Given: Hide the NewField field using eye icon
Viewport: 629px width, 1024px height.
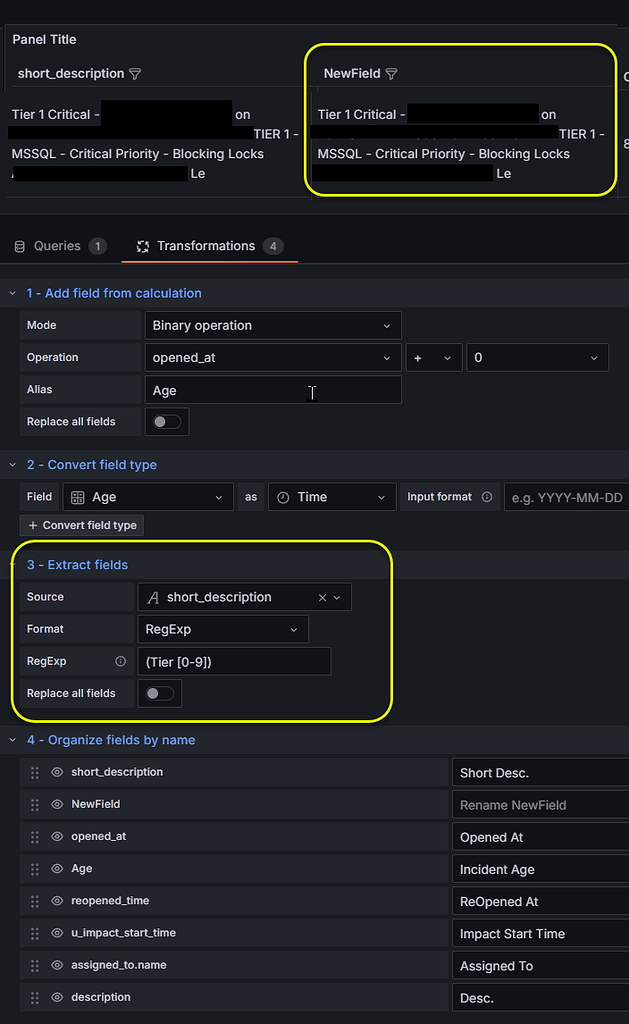Looking at the screenshot, I should point(57,805).
